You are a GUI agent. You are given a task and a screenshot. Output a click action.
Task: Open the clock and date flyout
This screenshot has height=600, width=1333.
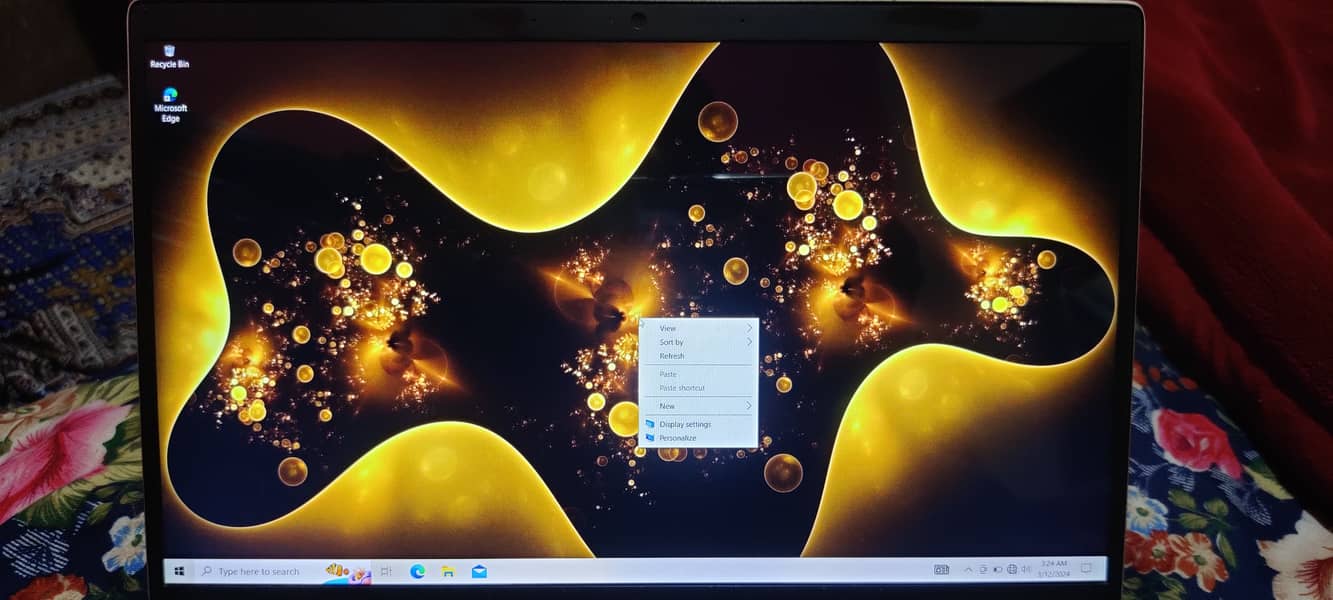(x=1054, y=569)
